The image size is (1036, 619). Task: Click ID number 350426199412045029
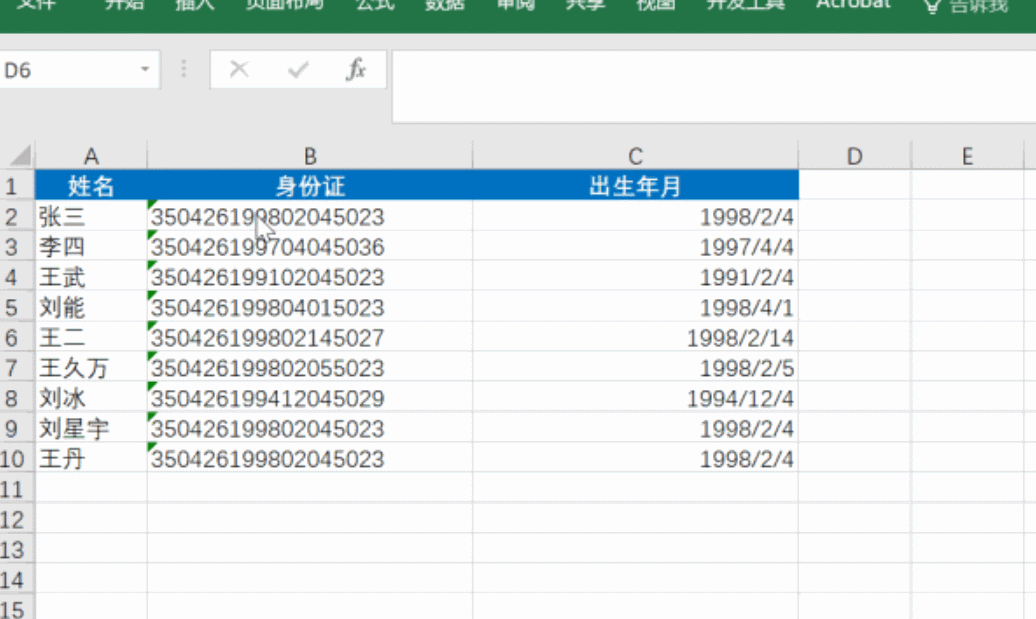[268, 398]
